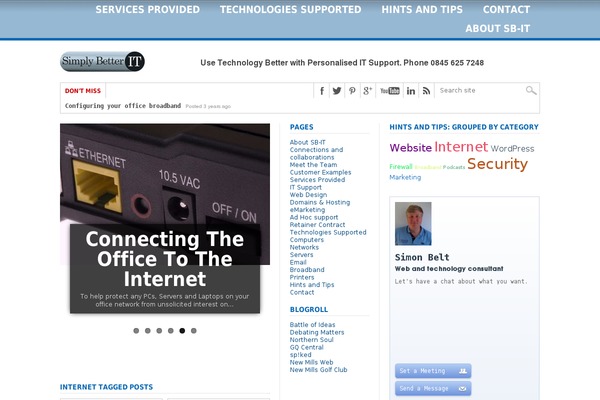Image resolution: width=600 pixels, height=400 pixels.
Task: Open Computers link
Action: (x=307, y=240)
